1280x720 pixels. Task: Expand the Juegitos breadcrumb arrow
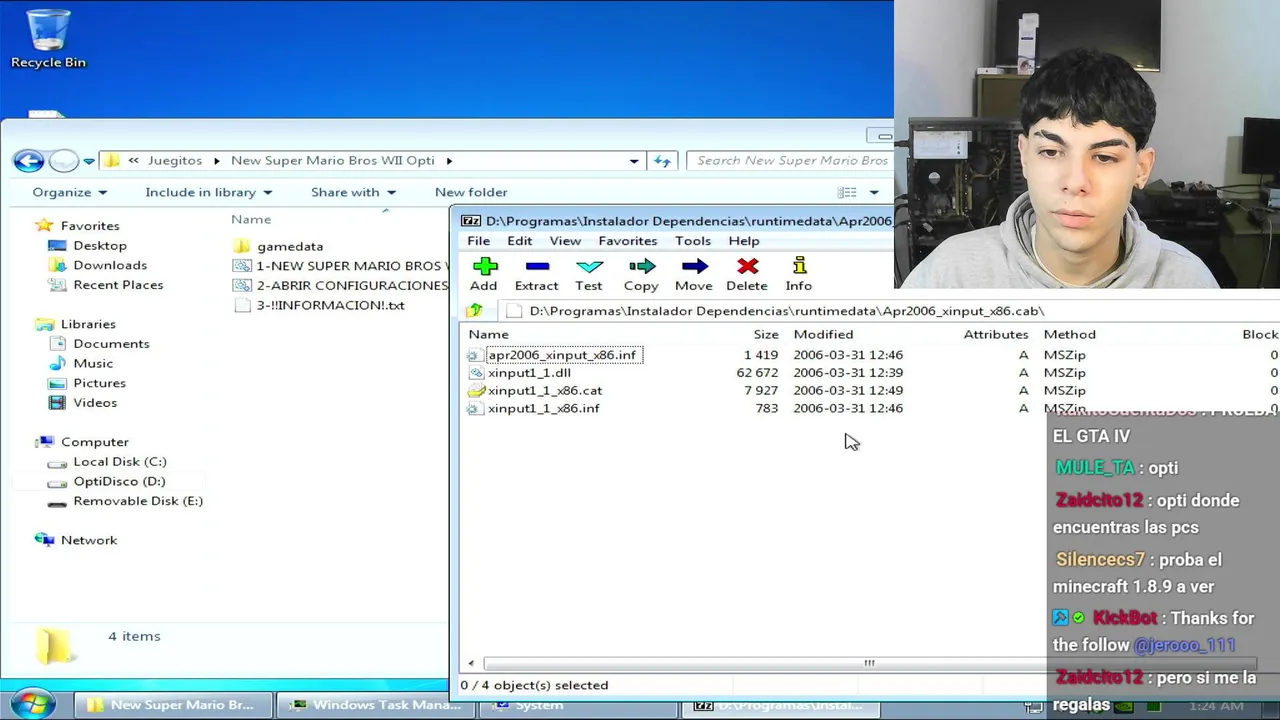(216, 161)
